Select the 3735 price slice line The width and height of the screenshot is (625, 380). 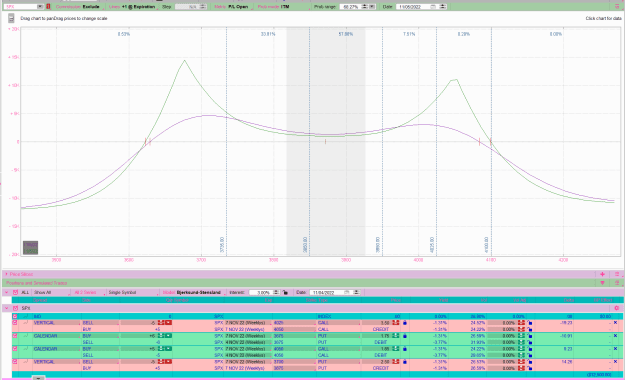point(226,142)
